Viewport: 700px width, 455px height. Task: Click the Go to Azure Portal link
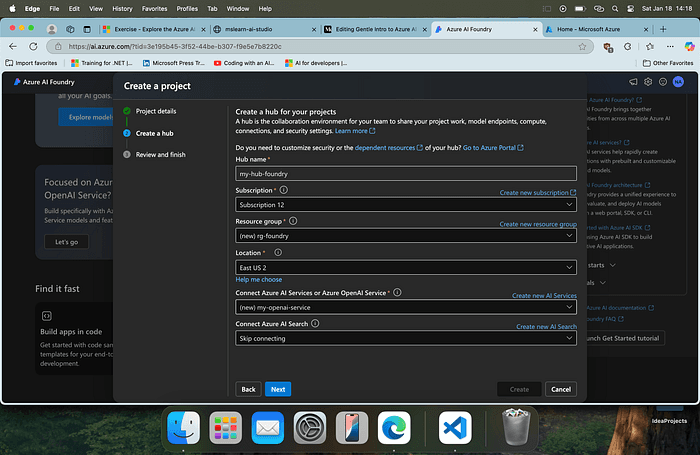[493, 148]
